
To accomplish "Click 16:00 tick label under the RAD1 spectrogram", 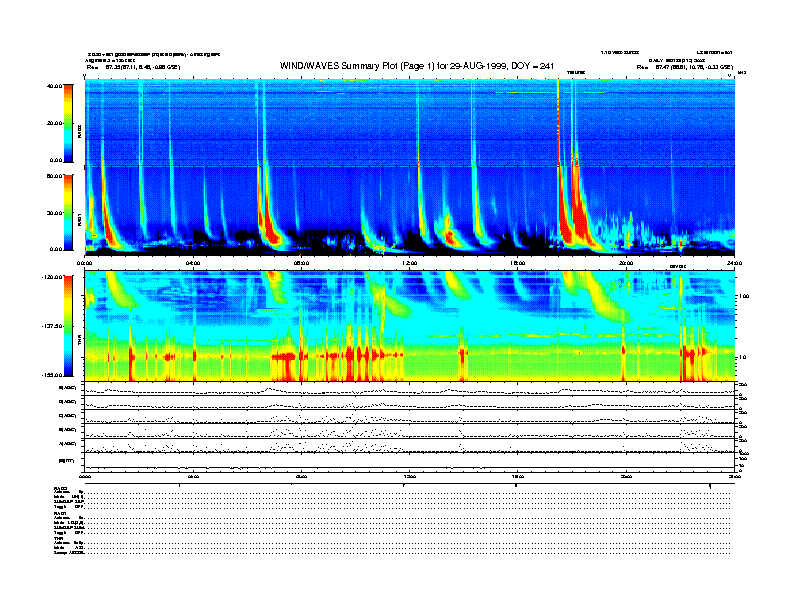I will [518, 263].
